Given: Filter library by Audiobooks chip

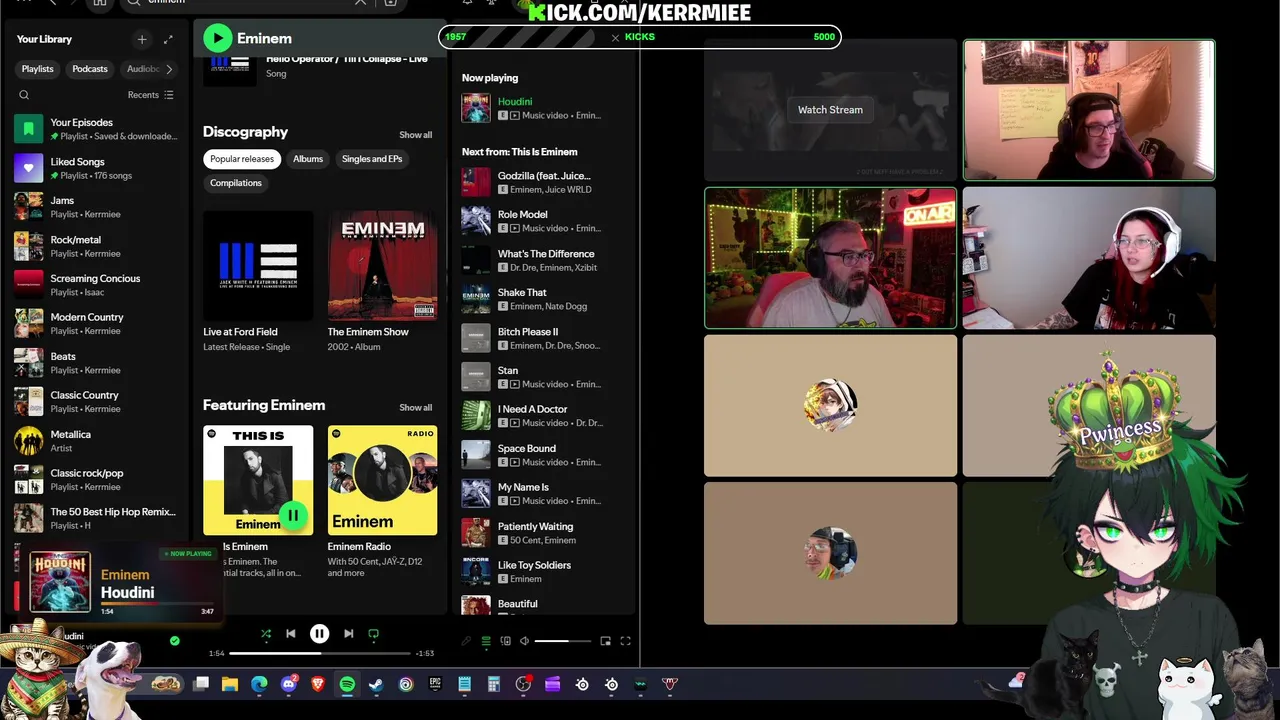Looking at the screenshot, I should point(141,69).
